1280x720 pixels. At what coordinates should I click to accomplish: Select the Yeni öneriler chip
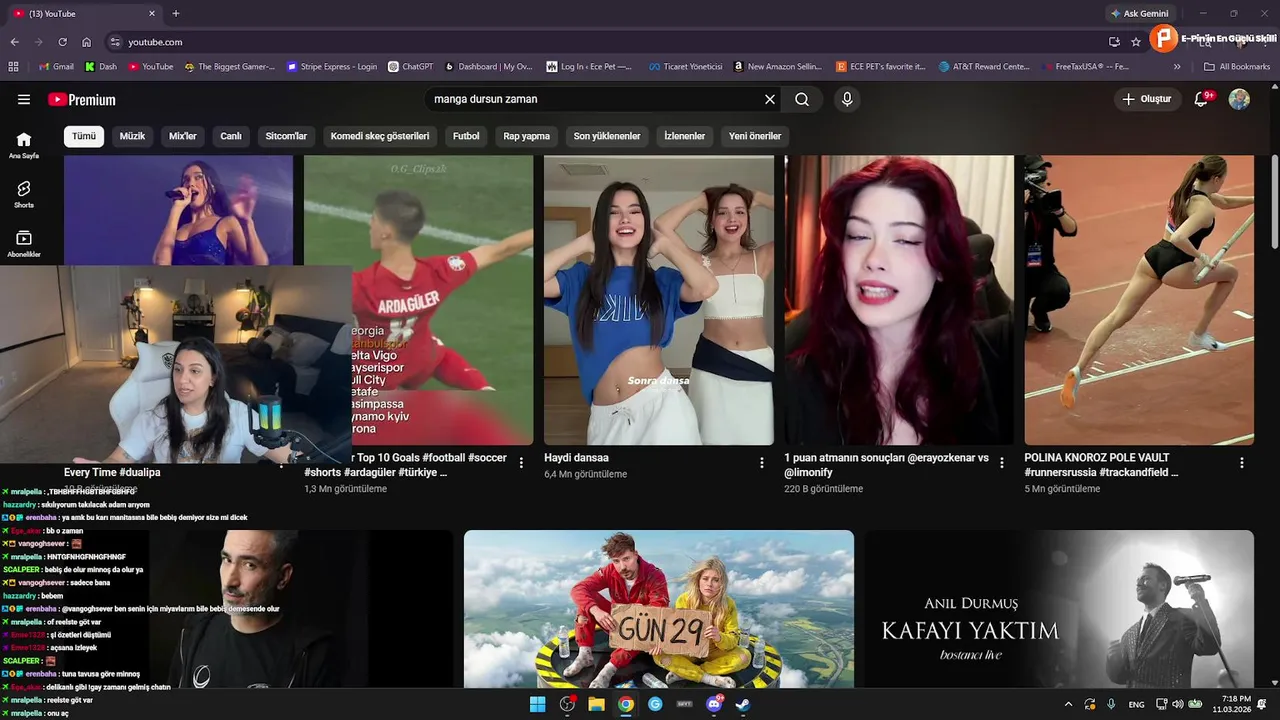point(755,136)
